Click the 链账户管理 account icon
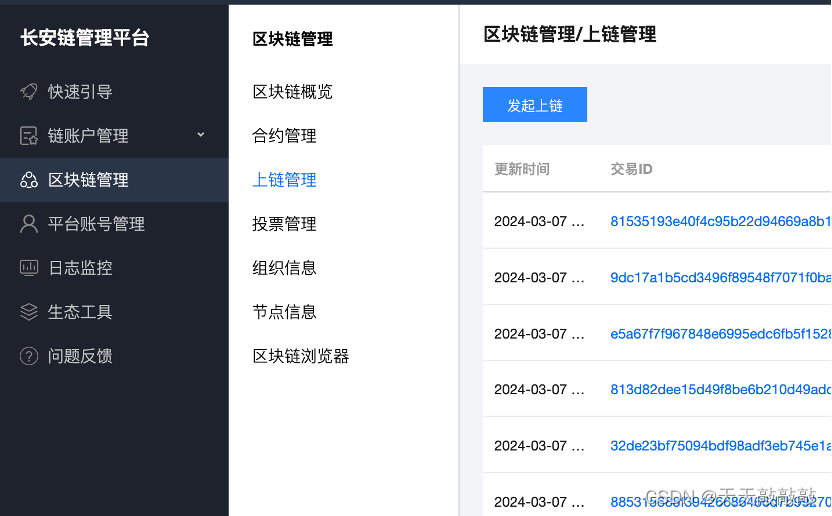Viewport: 832px width, 516px height. click(x=29, y=136)
